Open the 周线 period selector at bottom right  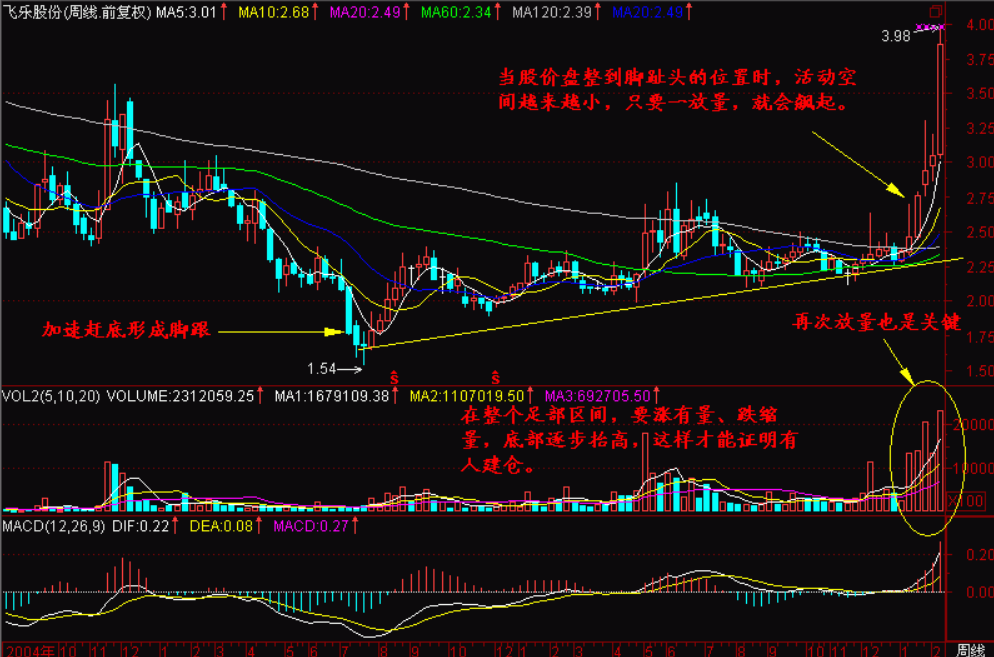tap(970, 648)
